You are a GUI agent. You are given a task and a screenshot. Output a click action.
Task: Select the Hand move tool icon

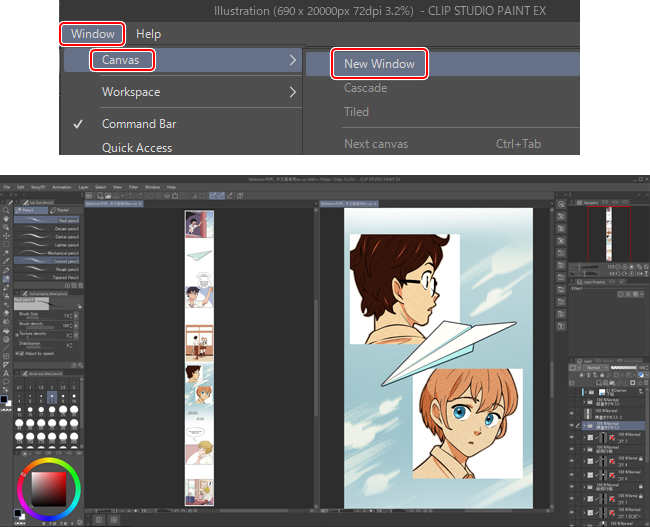(x=5, y=220)
